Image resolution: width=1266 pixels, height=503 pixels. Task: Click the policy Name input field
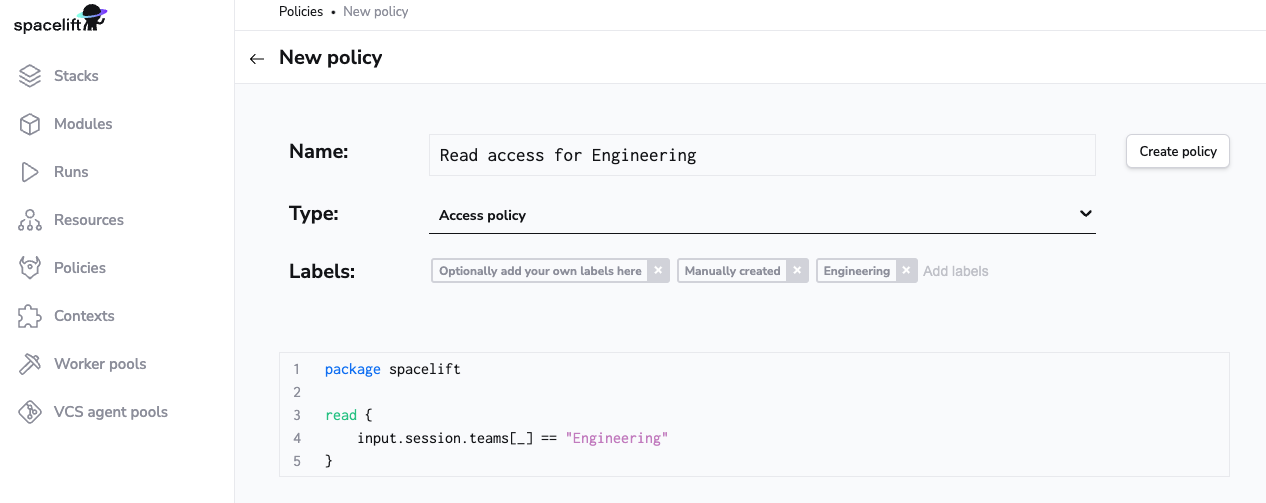tap(760, 156)
